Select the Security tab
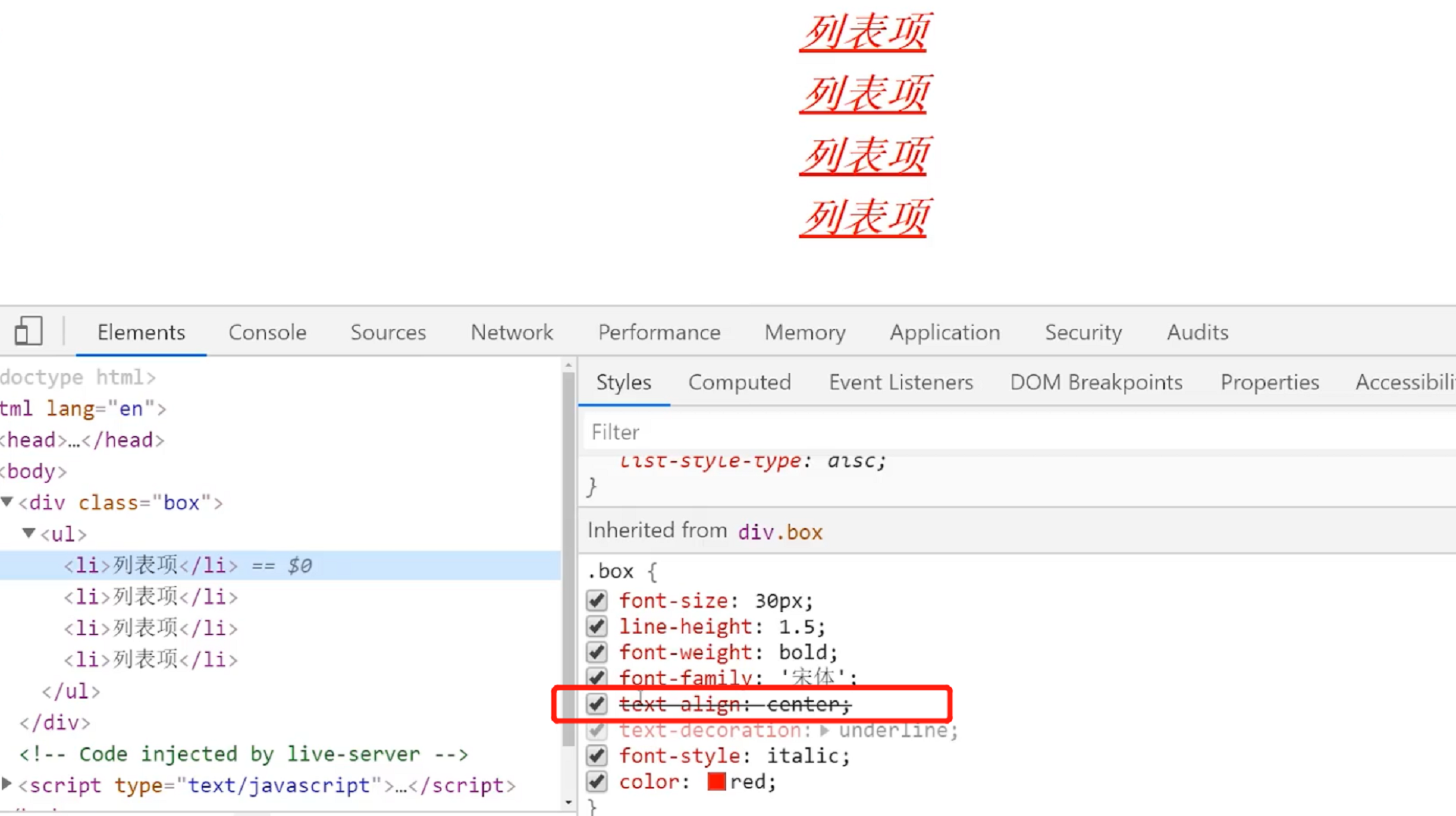Image resolution: width=1456 pixels, height=816 pixels. [x=1083, y=332]
